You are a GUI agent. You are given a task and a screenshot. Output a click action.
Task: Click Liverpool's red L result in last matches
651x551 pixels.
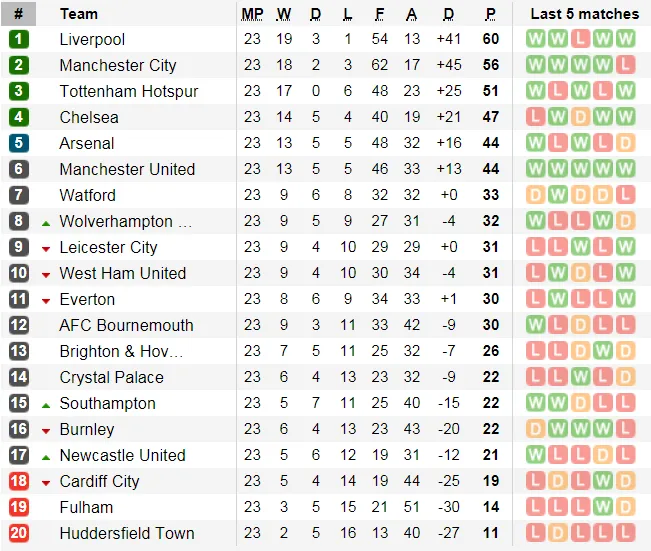(581, 39)
